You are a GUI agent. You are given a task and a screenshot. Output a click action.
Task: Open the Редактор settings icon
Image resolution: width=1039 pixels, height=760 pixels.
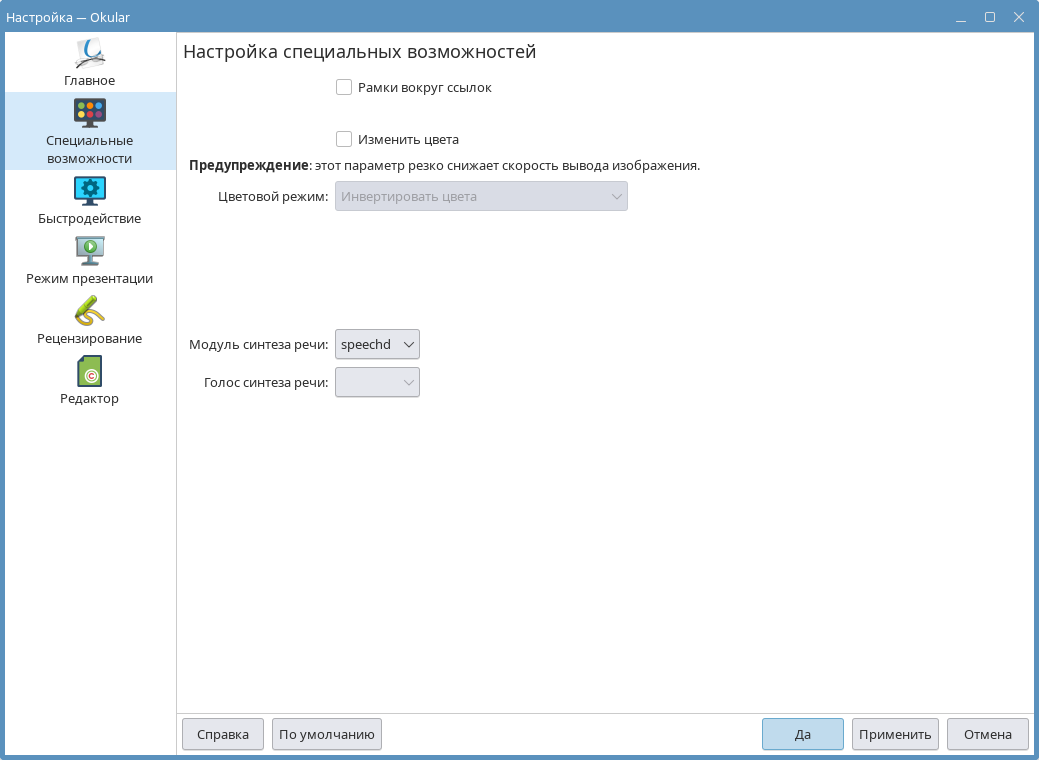click(90, 371)
